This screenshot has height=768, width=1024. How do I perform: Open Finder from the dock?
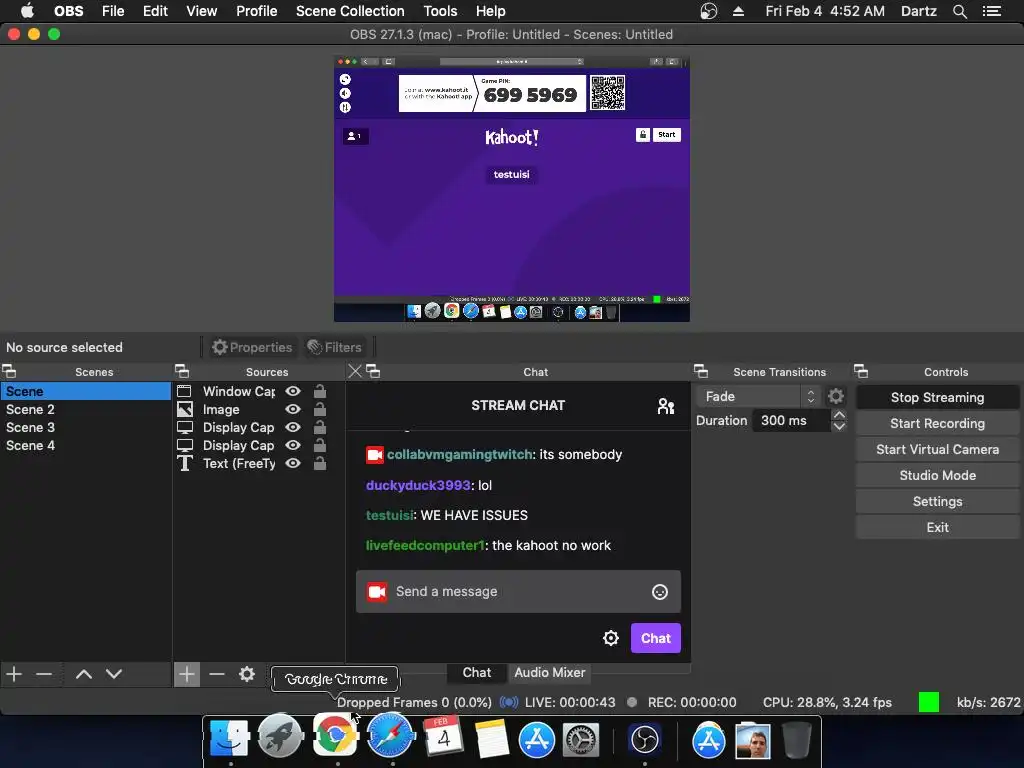pos(229,739)
